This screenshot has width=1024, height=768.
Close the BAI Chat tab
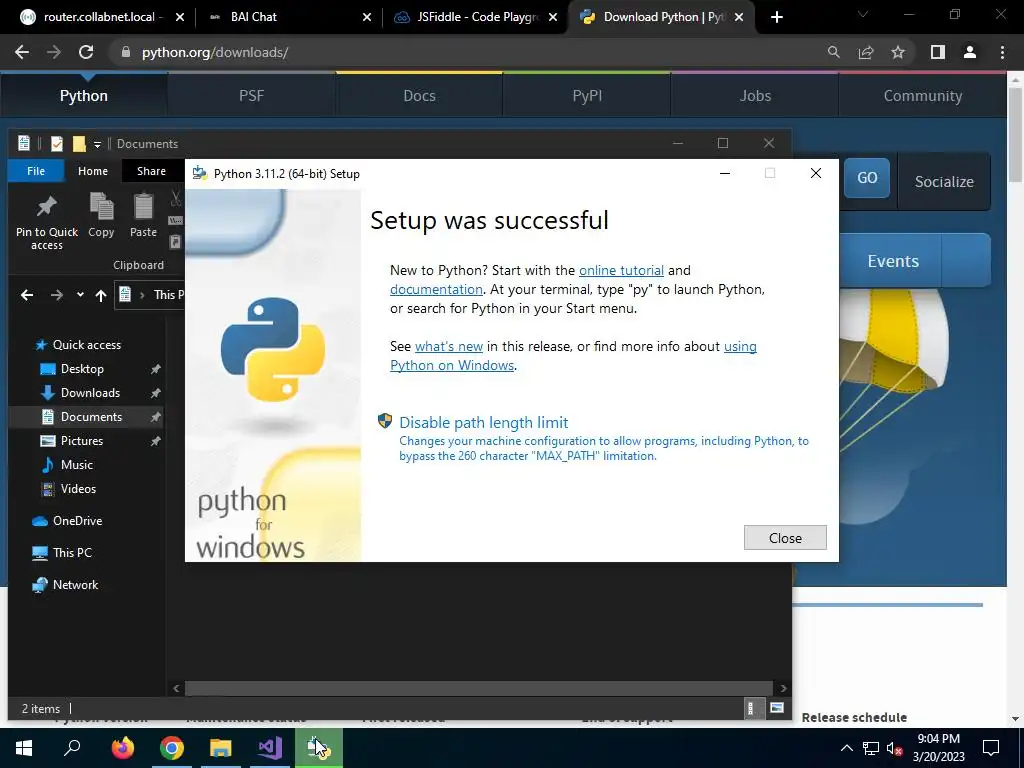click(x=367, y=17)
